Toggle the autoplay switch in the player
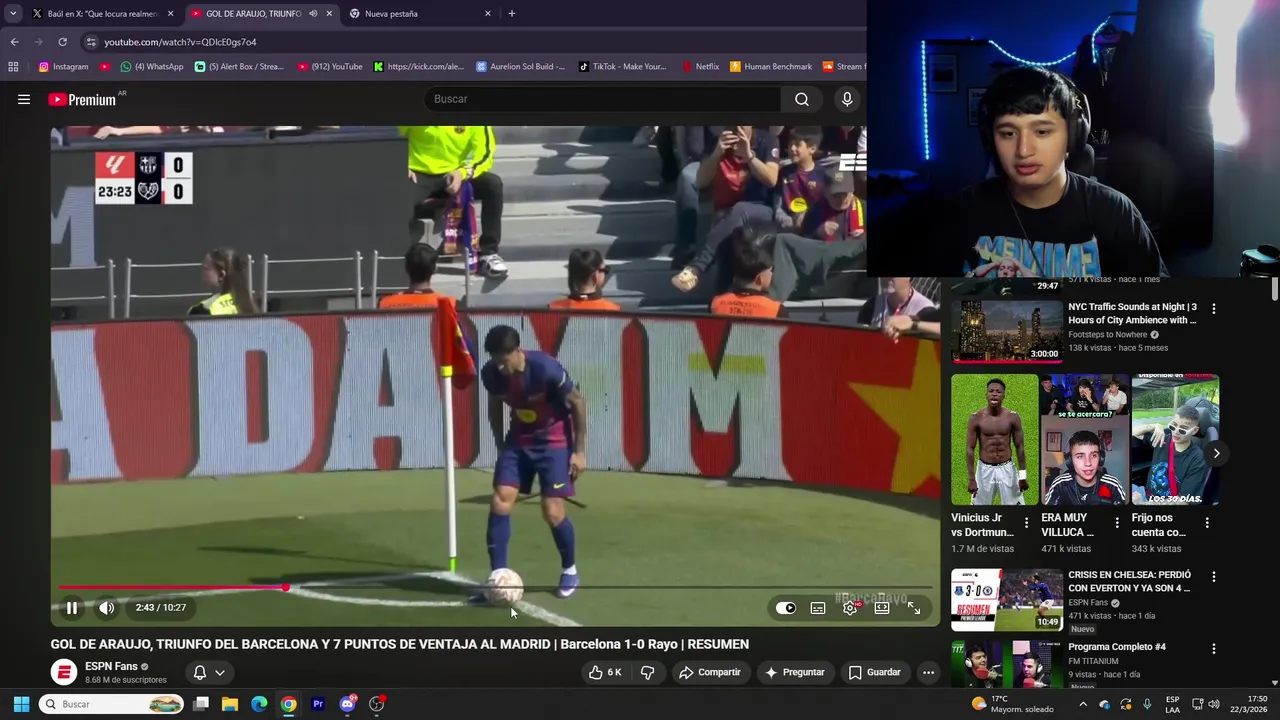 pos(786,608)
